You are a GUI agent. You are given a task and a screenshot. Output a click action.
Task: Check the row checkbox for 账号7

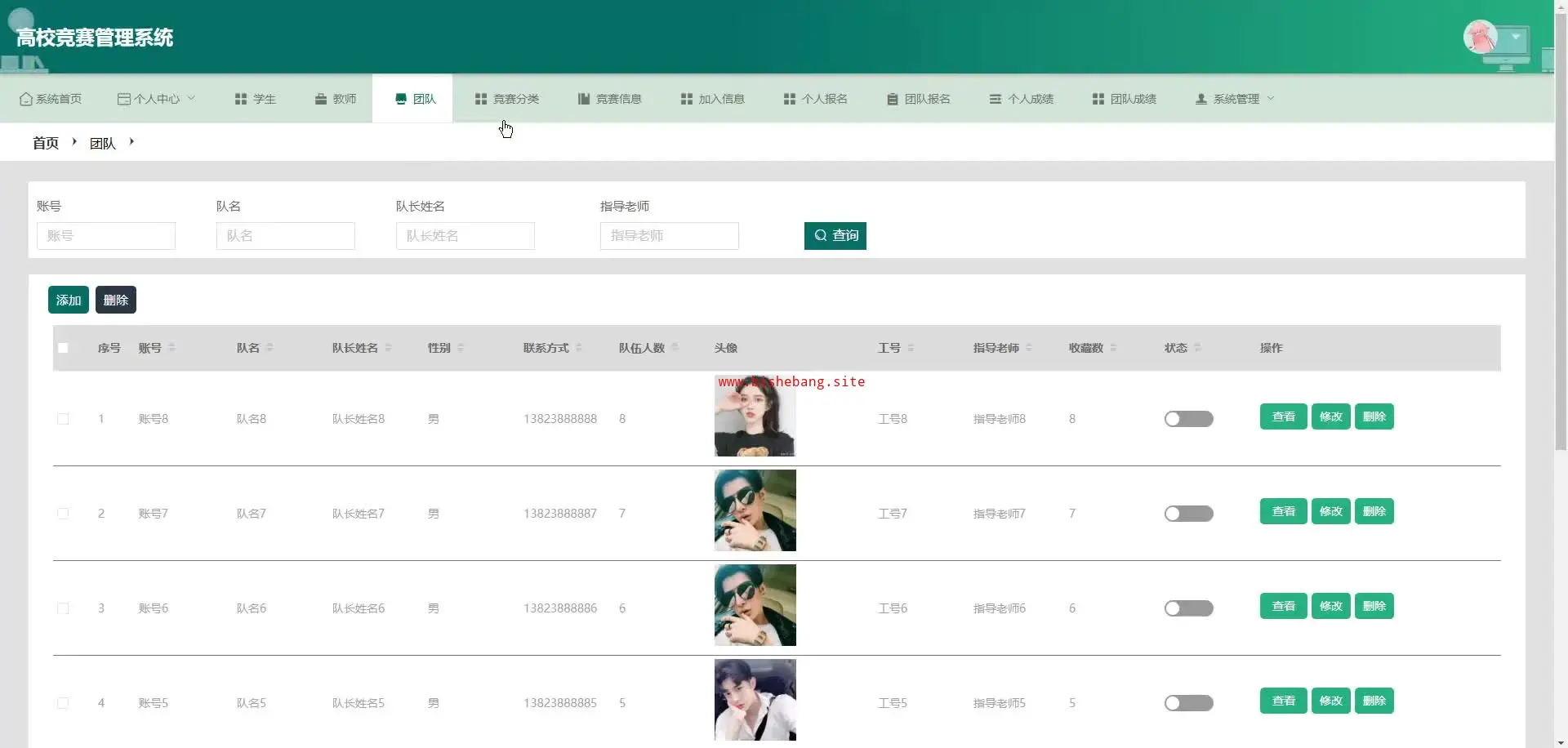point(63,514)
